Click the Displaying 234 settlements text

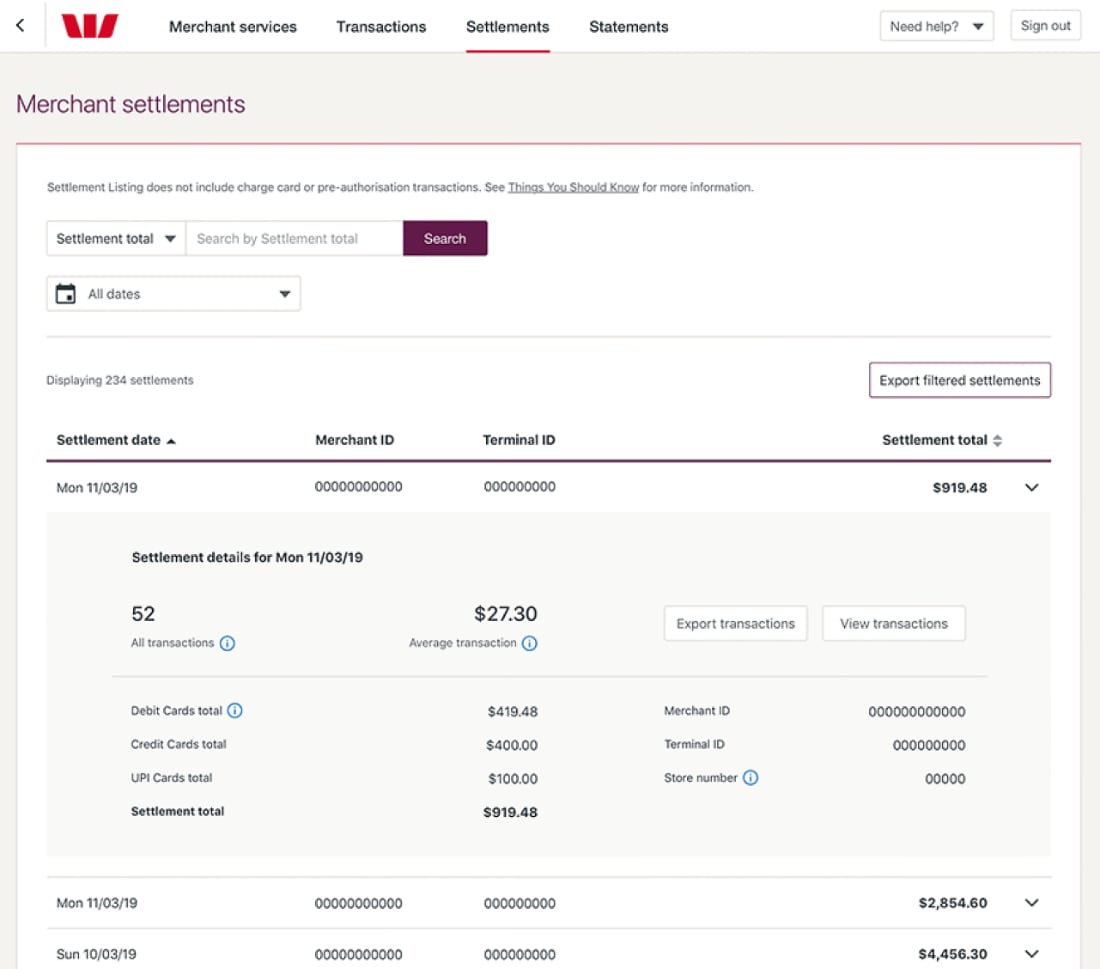tap(120, 380)
